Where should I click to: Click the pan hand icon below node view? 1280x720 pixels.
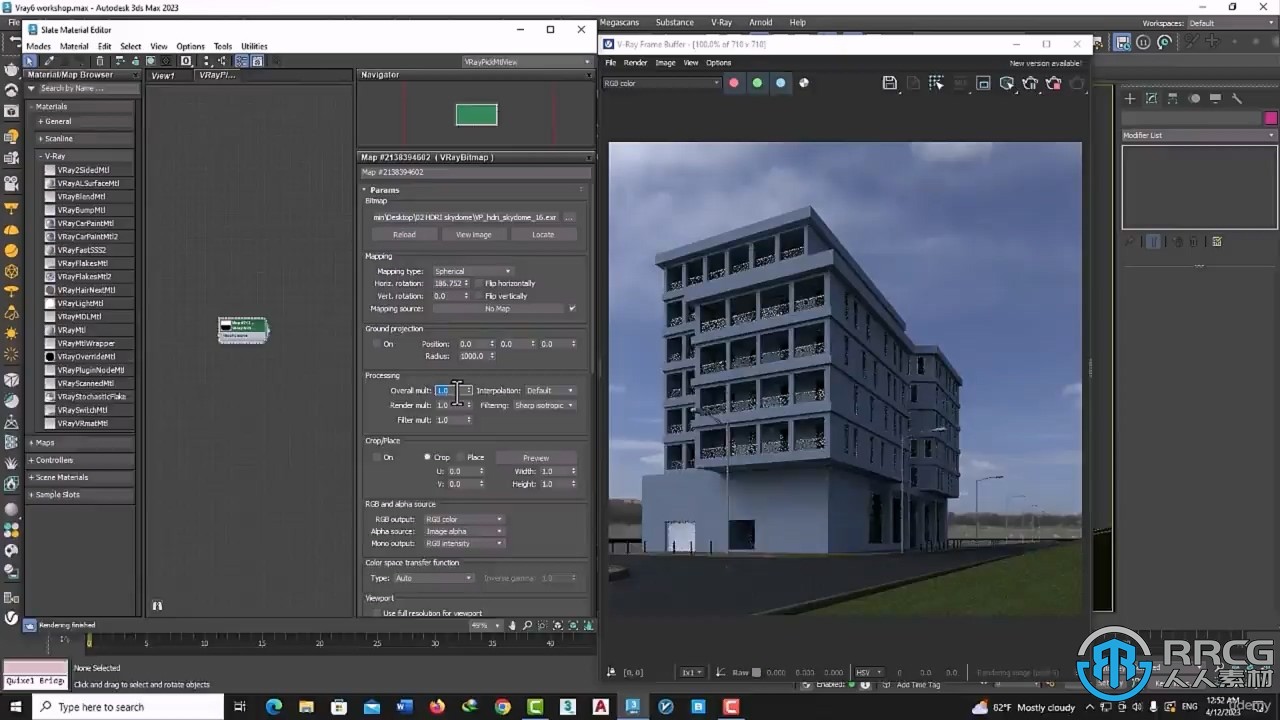(x=513, y=626)
